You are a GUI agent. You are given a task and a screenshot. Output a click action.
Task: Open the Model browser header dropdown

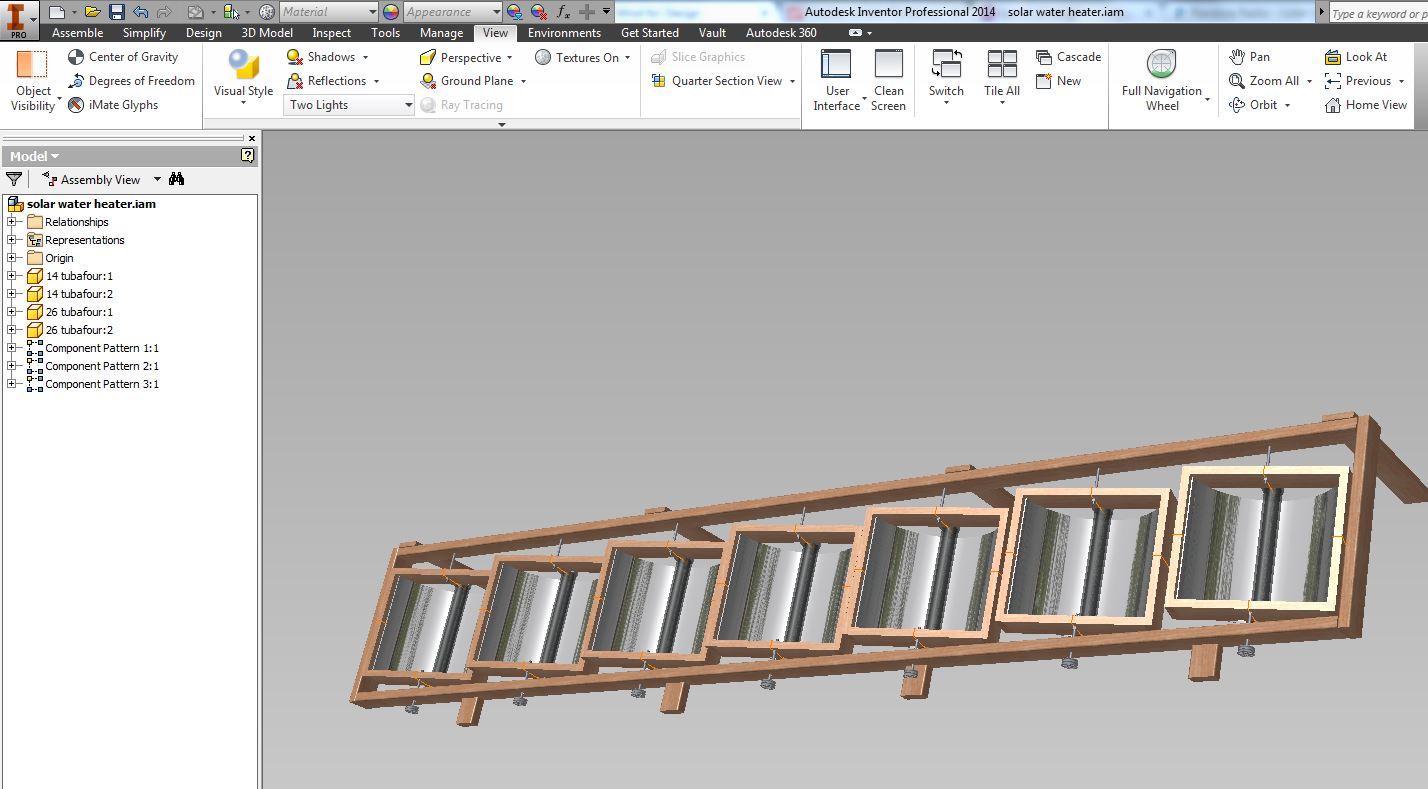tap(34, 156)
